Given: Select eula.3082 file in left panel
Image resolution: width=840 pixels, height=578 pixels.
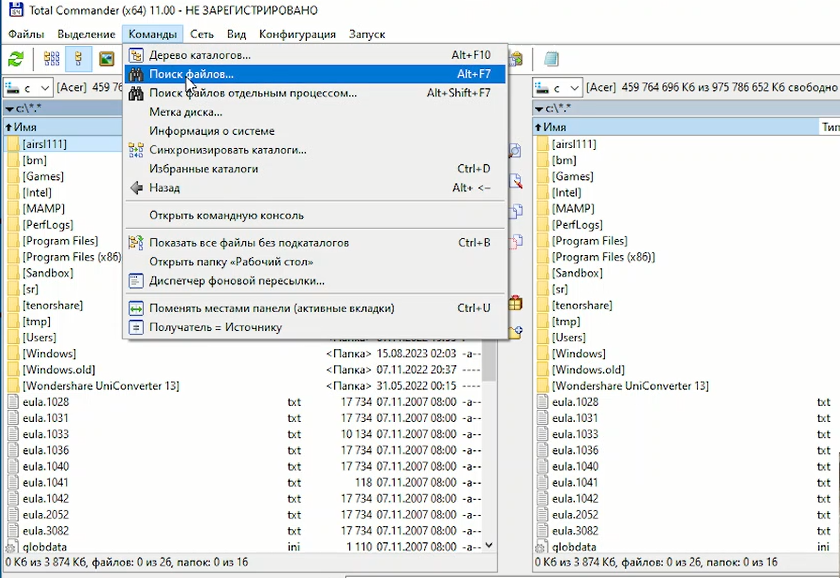Looking at the screenshot, I should (46, 531).
